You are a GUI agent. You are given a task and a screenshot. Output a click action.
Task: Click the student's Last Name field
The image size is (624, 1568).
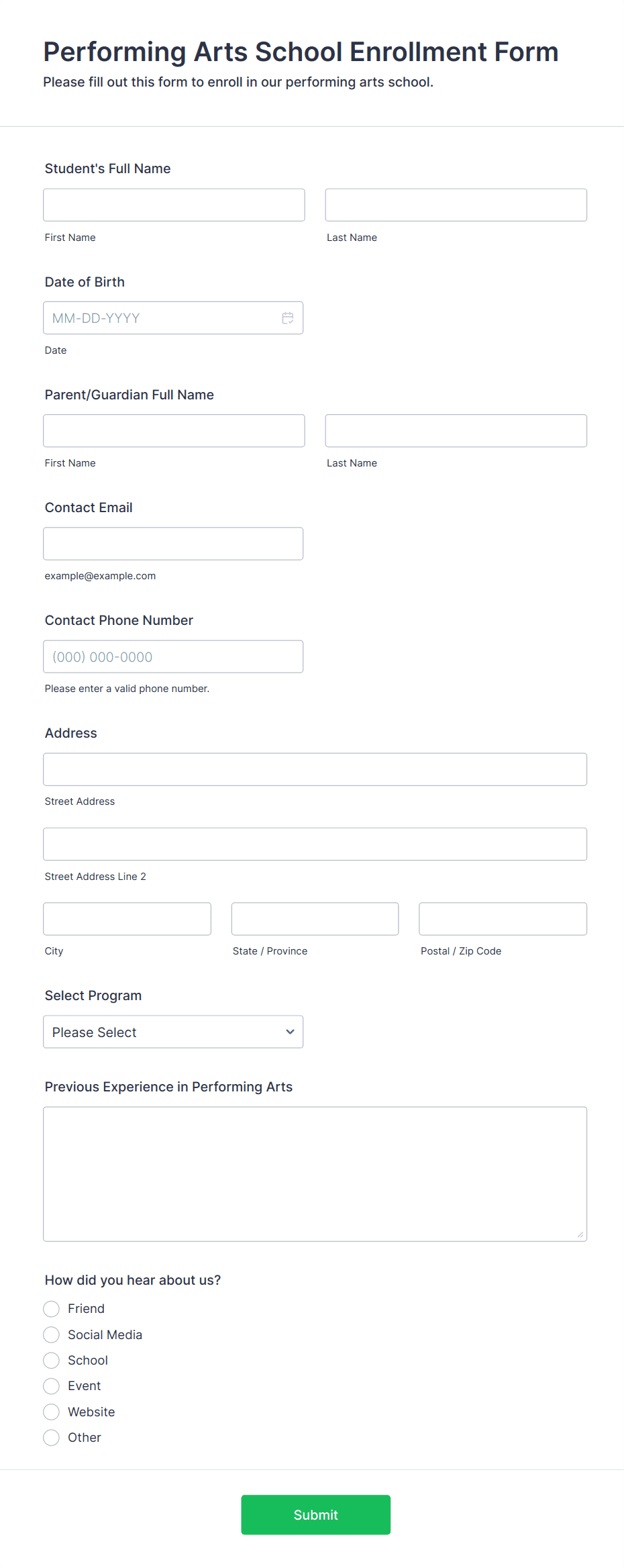point(456,205)
